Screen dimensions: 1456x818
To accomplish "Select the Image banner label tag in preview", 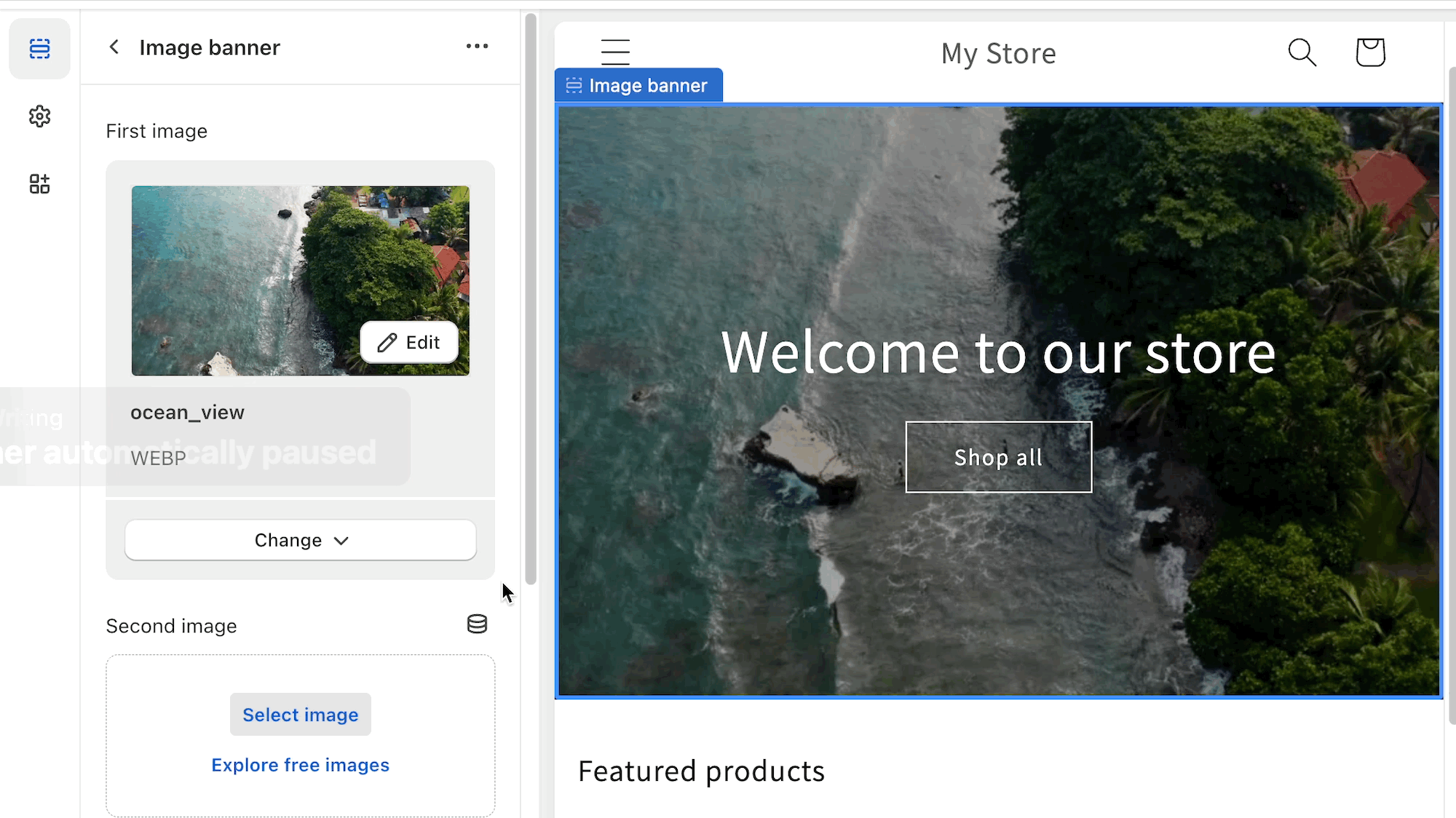I will coord(638,86).
